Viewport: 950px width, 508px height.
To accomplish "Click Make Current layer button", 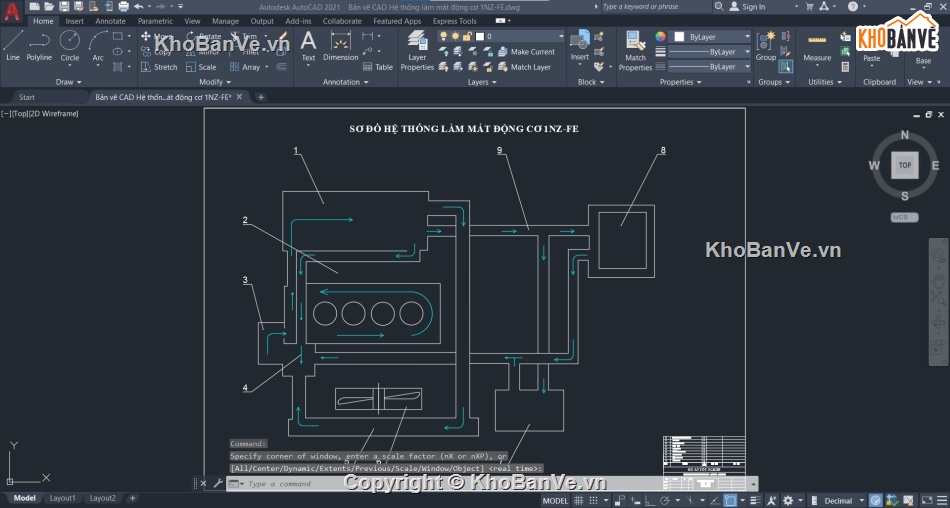I will tap(526, 52).
